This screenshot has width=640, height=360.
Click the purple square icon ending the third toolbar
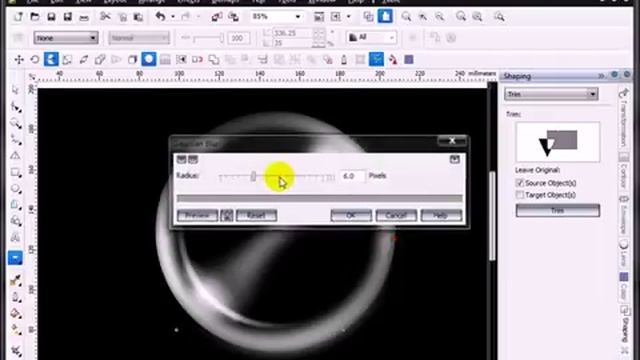point(409,60)
